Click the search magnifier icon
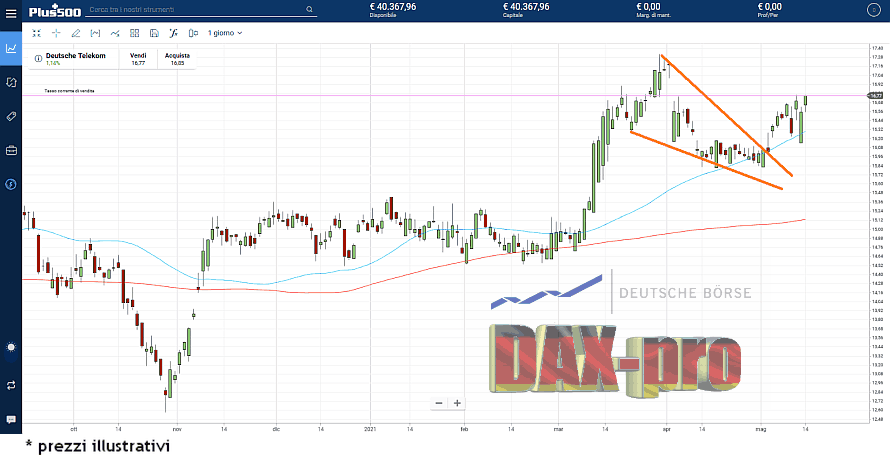Image resolution: width=890 pixels, height=456 pixels. click(309, 10)
